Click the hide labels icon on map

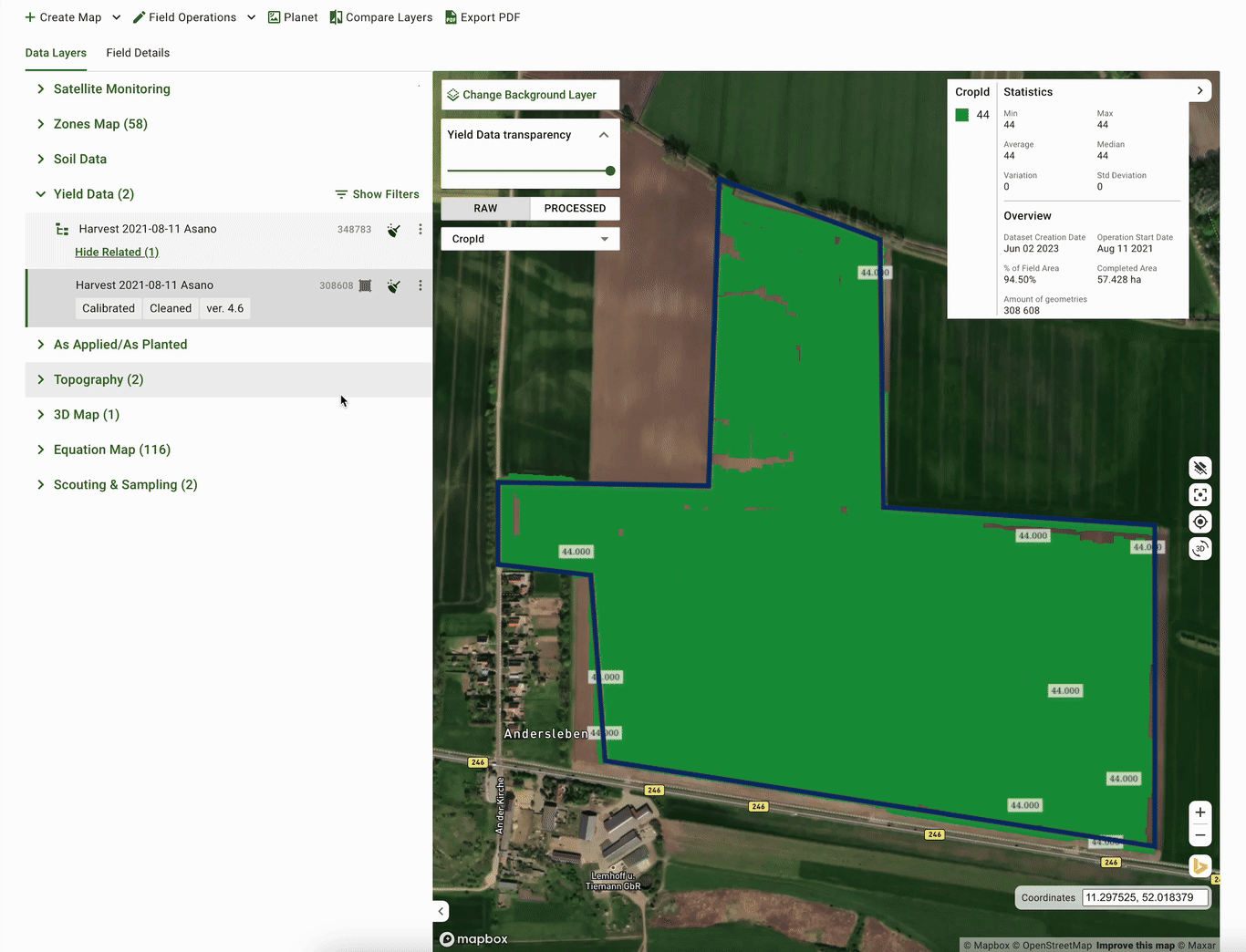[1200, 468]
